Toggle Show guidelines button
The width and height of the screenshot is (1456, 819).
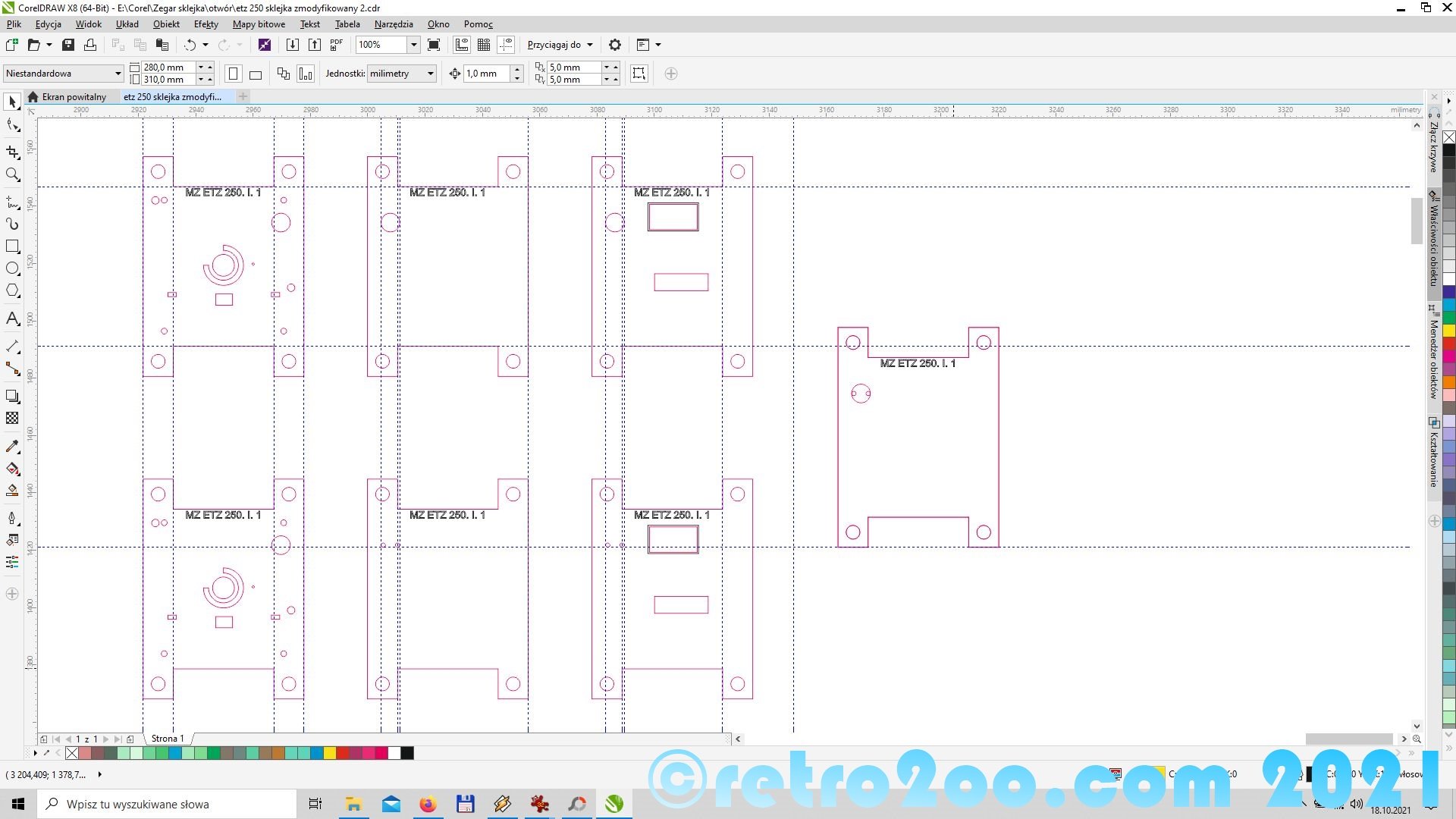pos(506,45)
